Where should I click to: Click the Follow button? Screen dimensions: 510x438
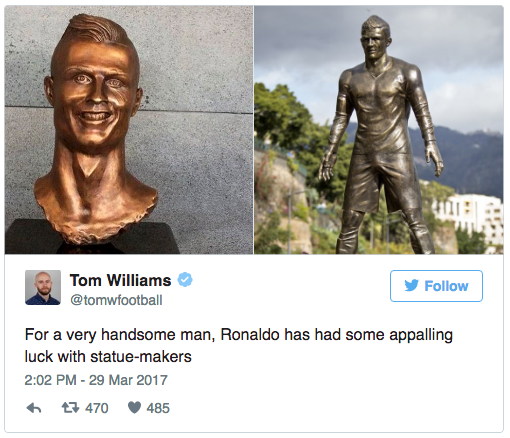coord(436,286)
